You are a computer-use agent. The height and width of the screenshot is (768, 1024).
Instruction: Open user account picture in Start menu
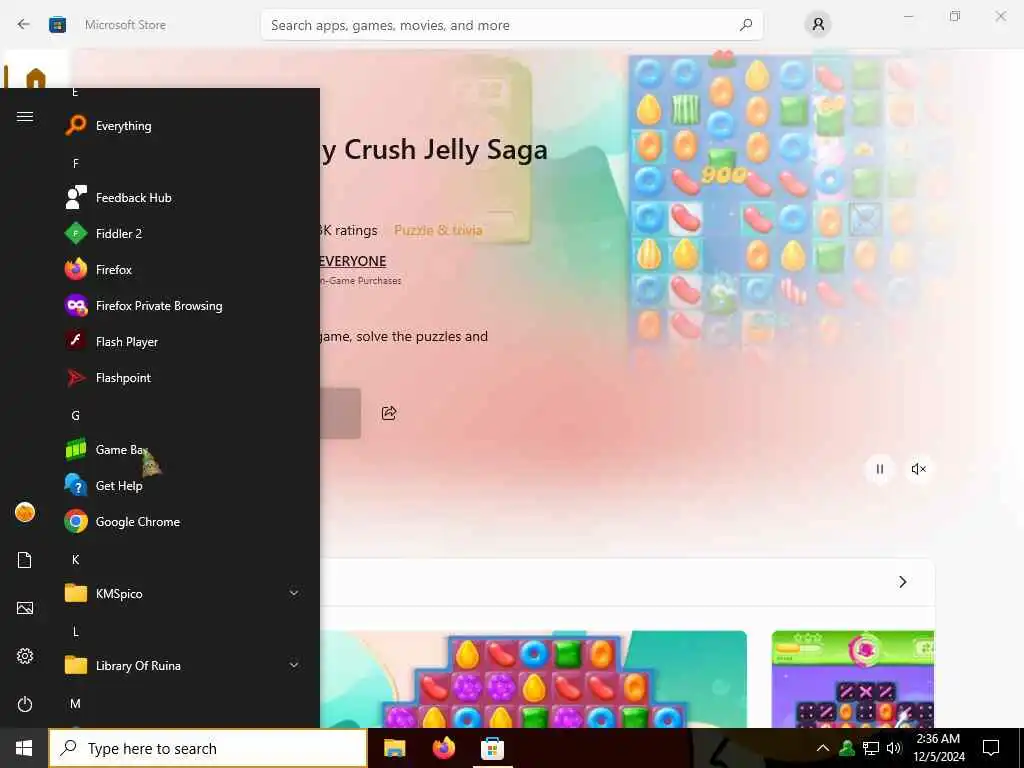click(x=25, y=512)
